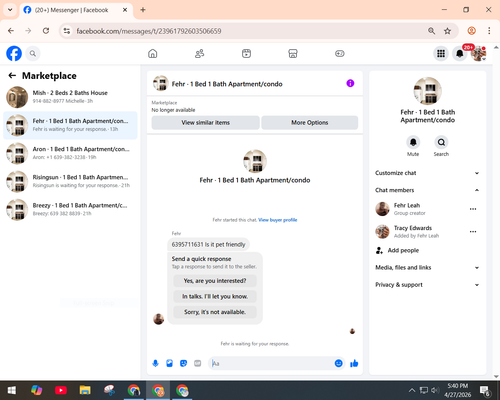Open the Reels video icon

tap(246, 53)
